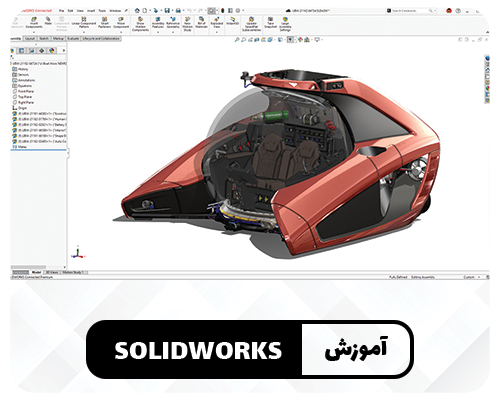The height and width of the screenshot is (400, 500).
Task: Open the Large Assembly Settings tool
Action: (285, 24)
